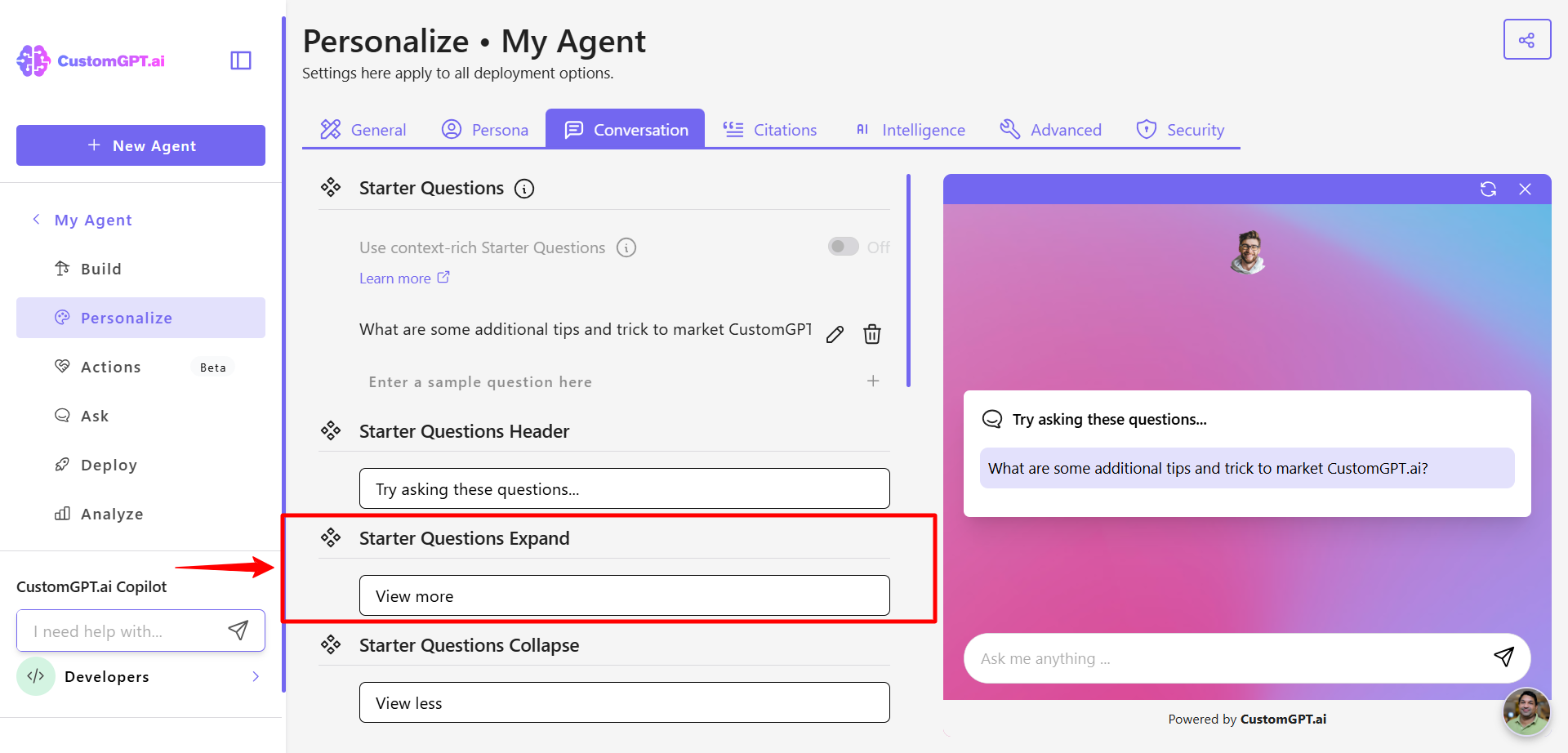The height and width of the screenshot is (753, 1568).
Task: Click the Beta badge next to Actions
Action: coord(213,368)
